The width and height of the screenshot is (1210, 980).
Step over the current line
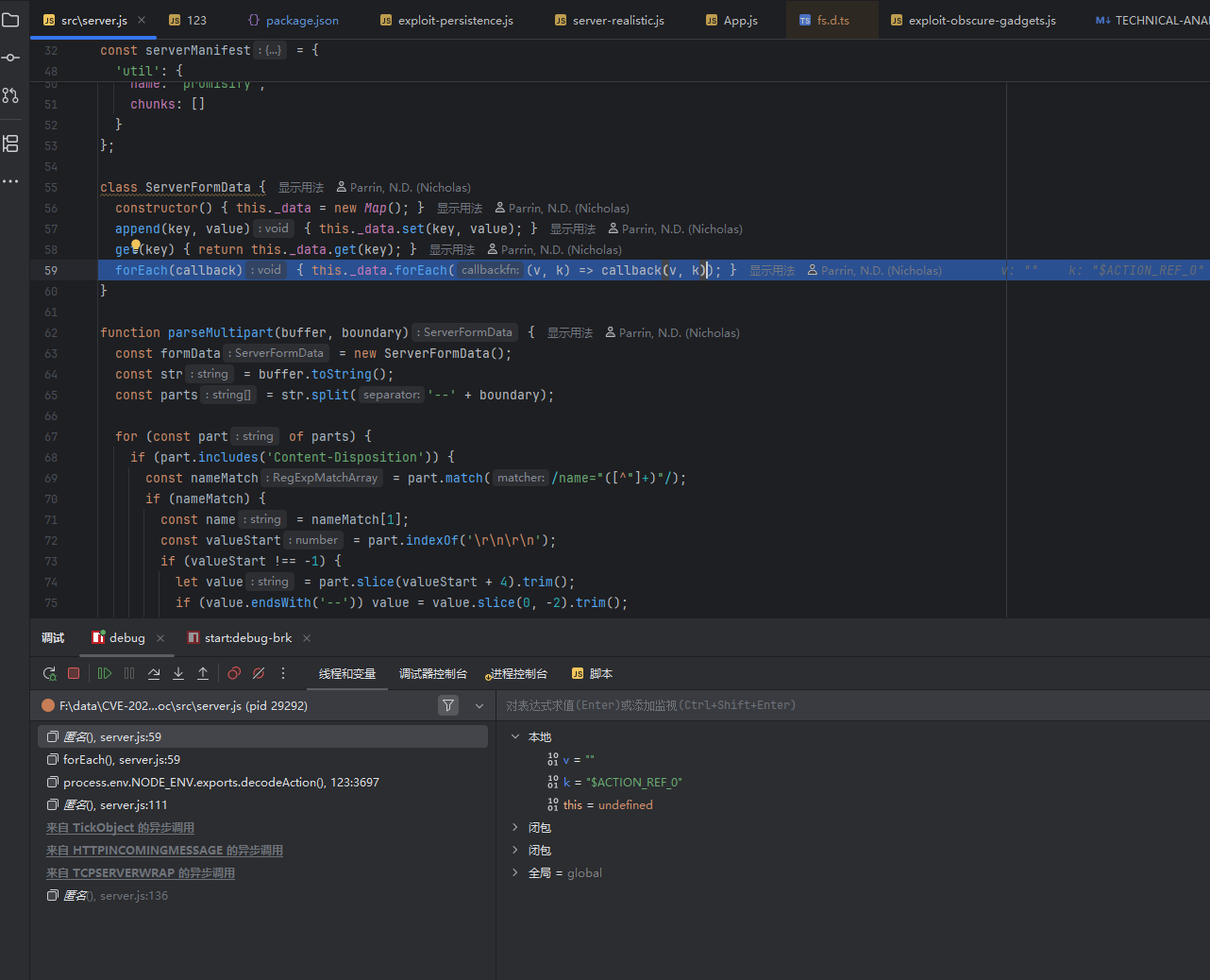[154, 673]
